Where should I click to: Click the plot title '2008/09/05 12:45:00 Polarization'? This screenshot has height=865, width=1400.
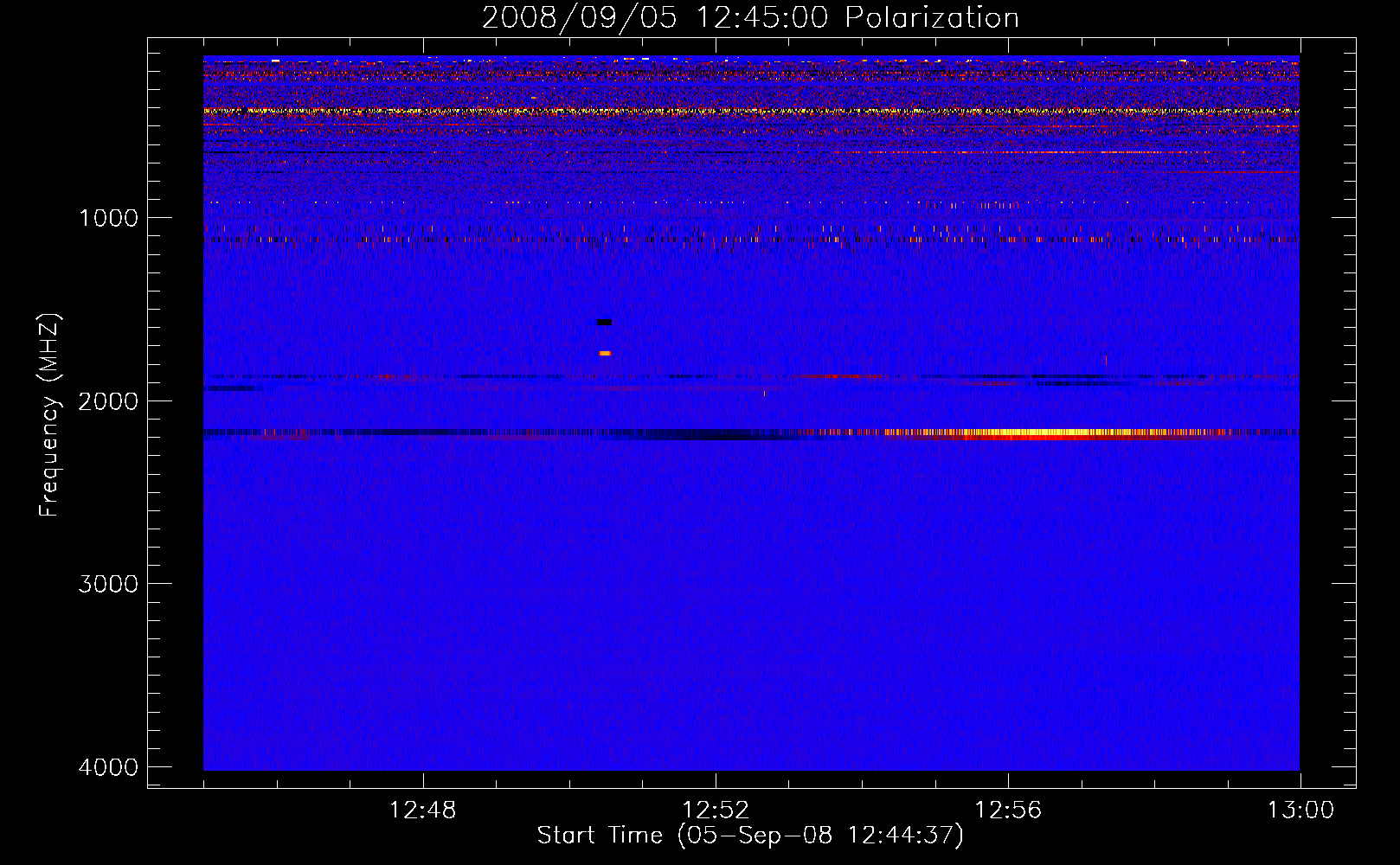750,18
